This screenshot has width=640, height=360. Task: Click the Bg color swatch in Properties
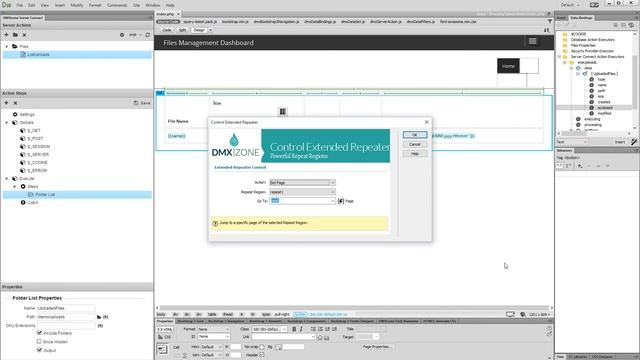click(x=278, y=347)
